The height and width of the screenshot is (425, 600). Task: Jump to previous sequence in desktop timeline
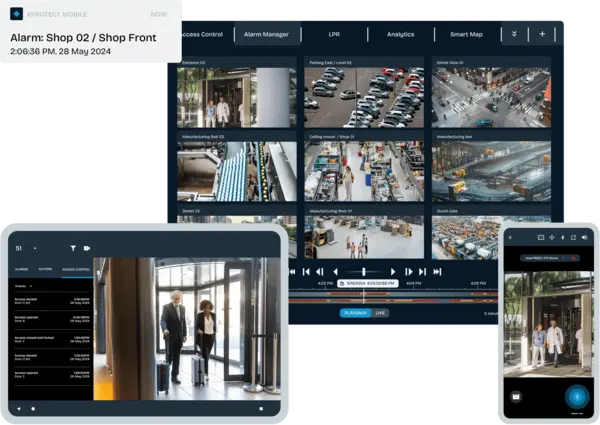tap(306, 272)
